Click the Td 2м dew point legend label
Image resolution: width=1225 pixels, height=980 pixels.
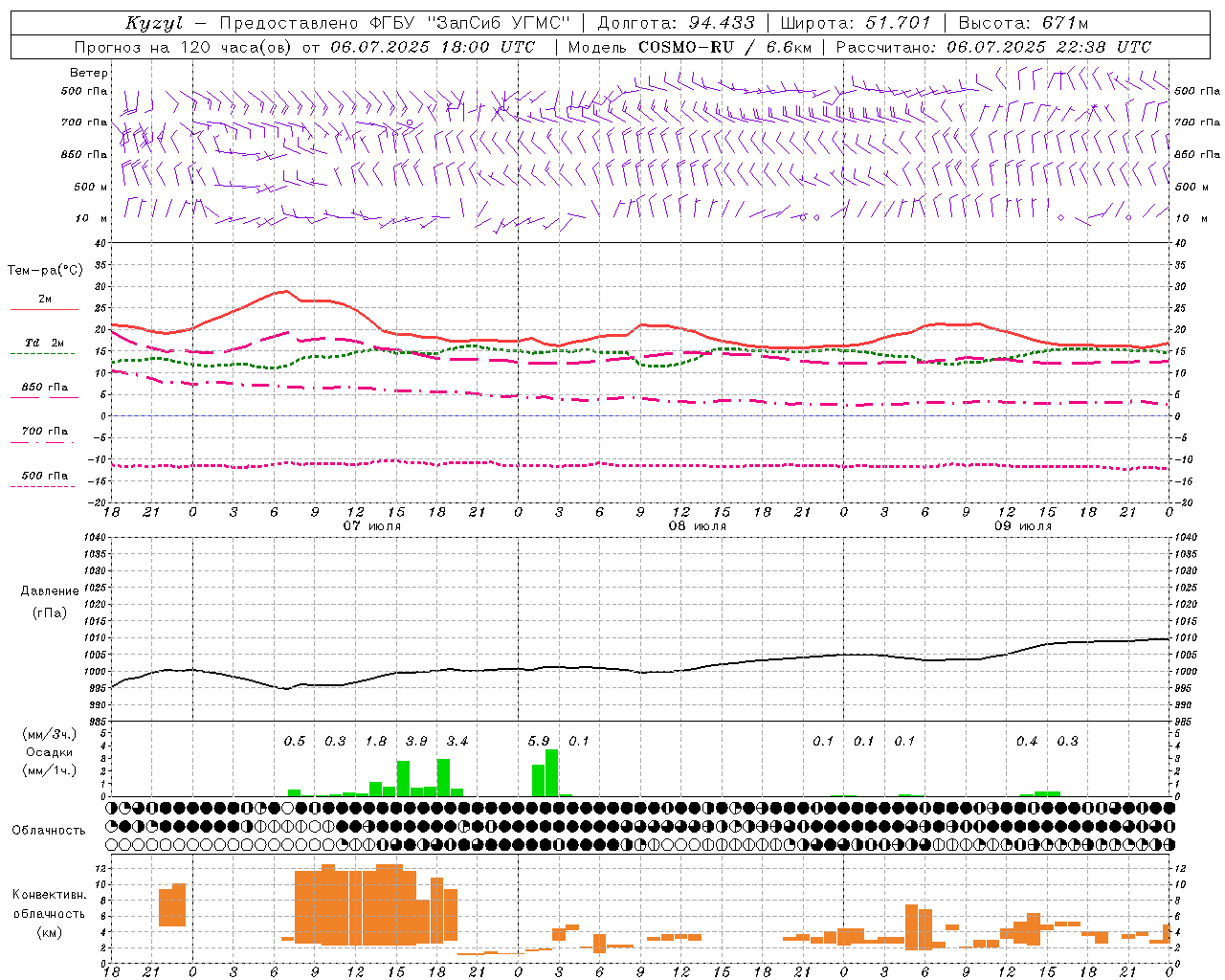[x=44, y=343]
